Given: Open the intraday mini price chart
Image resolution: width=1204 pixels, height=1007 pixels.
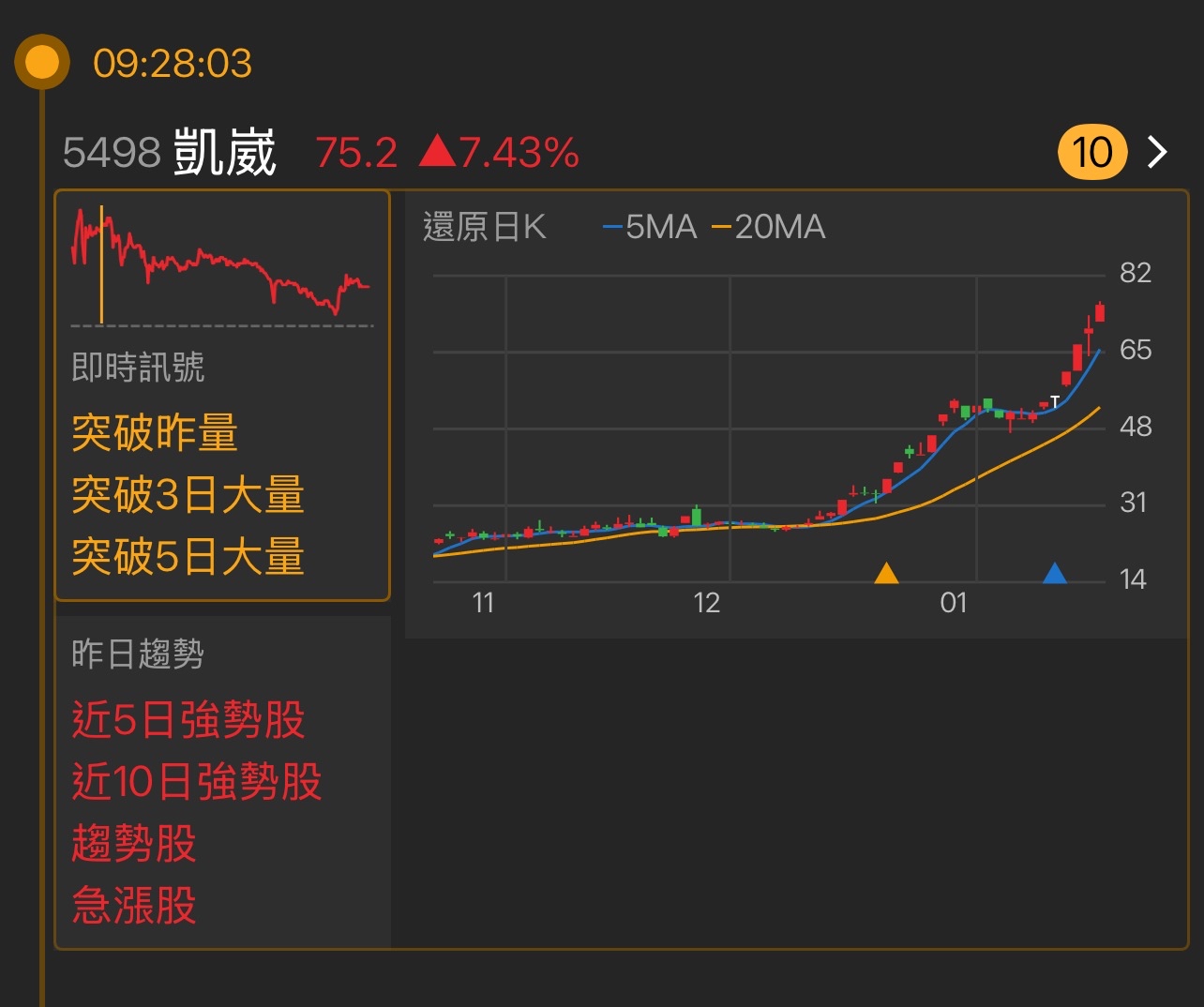Looking at the screenshot, I should [x=221, y=263].
